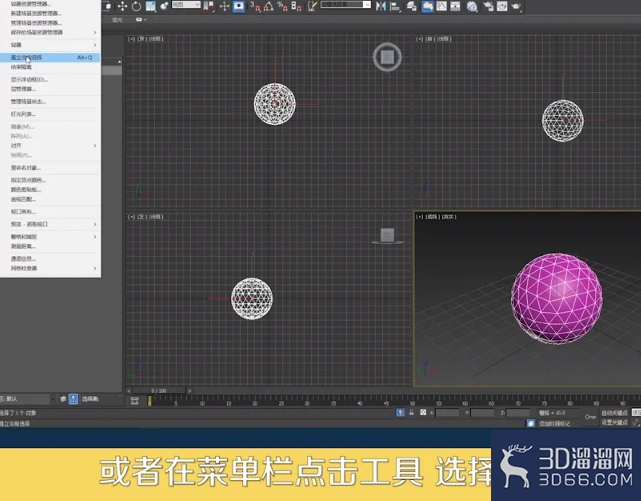Toggle Absolute/Offset transform mode
The width and height of the screenshot is (641, 501).
pyautogui.click(x=423, y=412)
